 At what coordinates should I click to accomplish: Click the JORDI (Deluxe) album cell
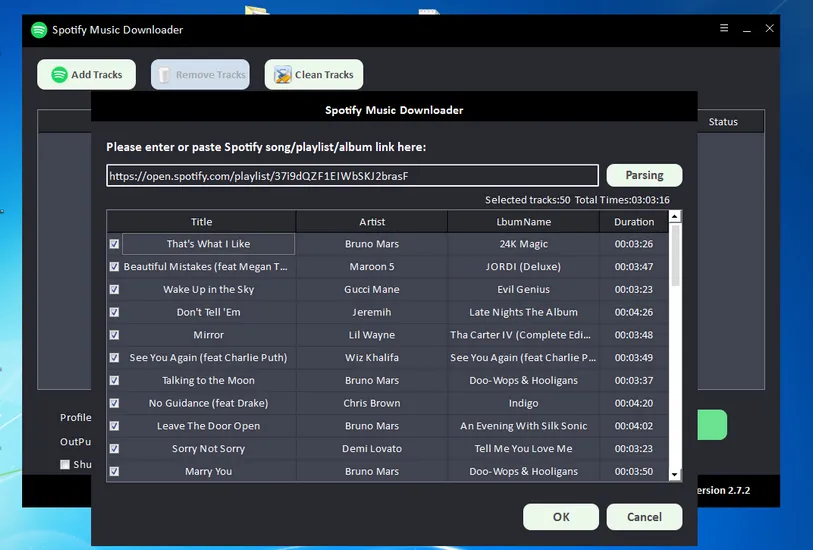tap(523, 266)
